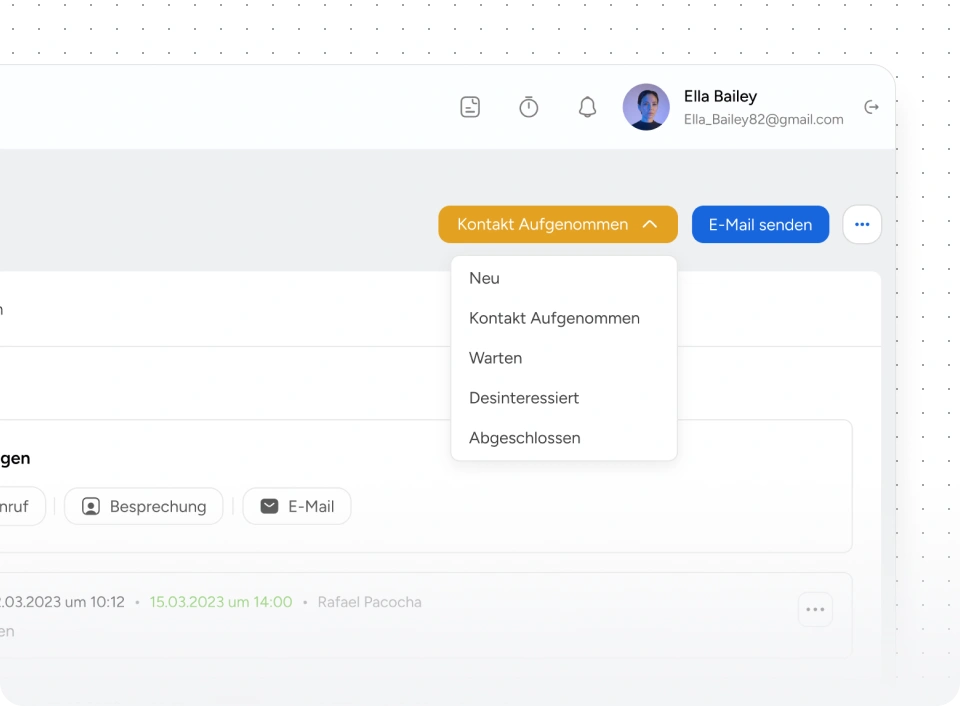Click the Rafael Pacocha name in activity

369,602
